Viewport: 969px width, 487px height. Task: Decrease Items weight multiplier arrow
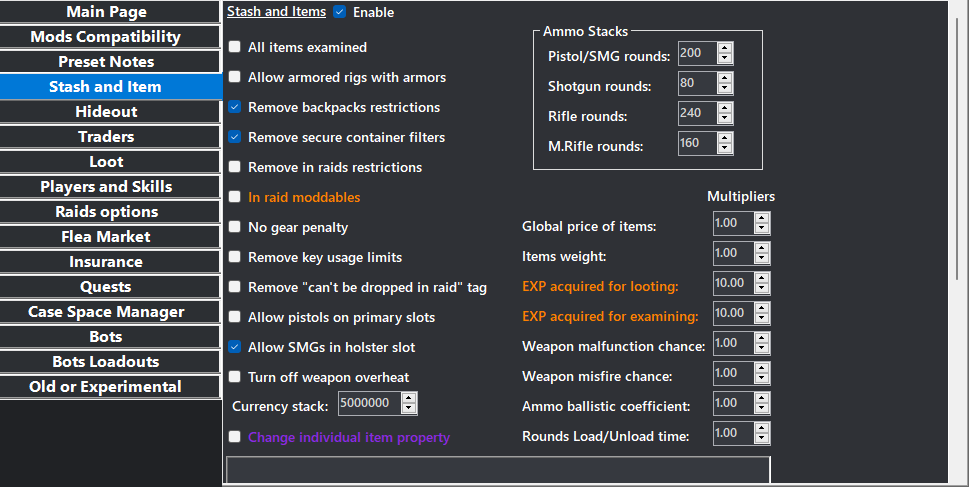coord(761,259)
